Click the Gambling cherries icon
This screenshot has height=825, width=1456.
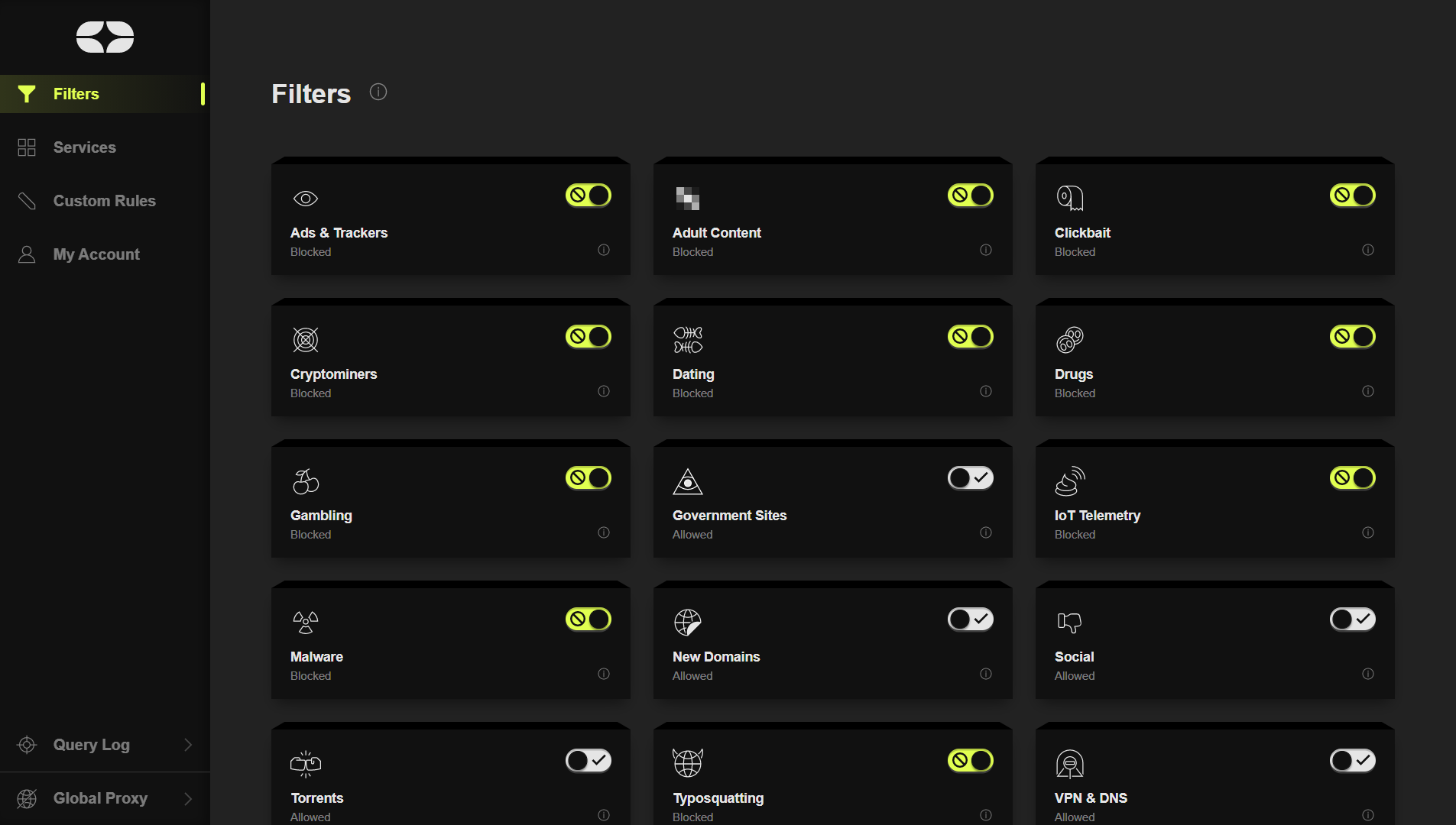tap(306, 480)
